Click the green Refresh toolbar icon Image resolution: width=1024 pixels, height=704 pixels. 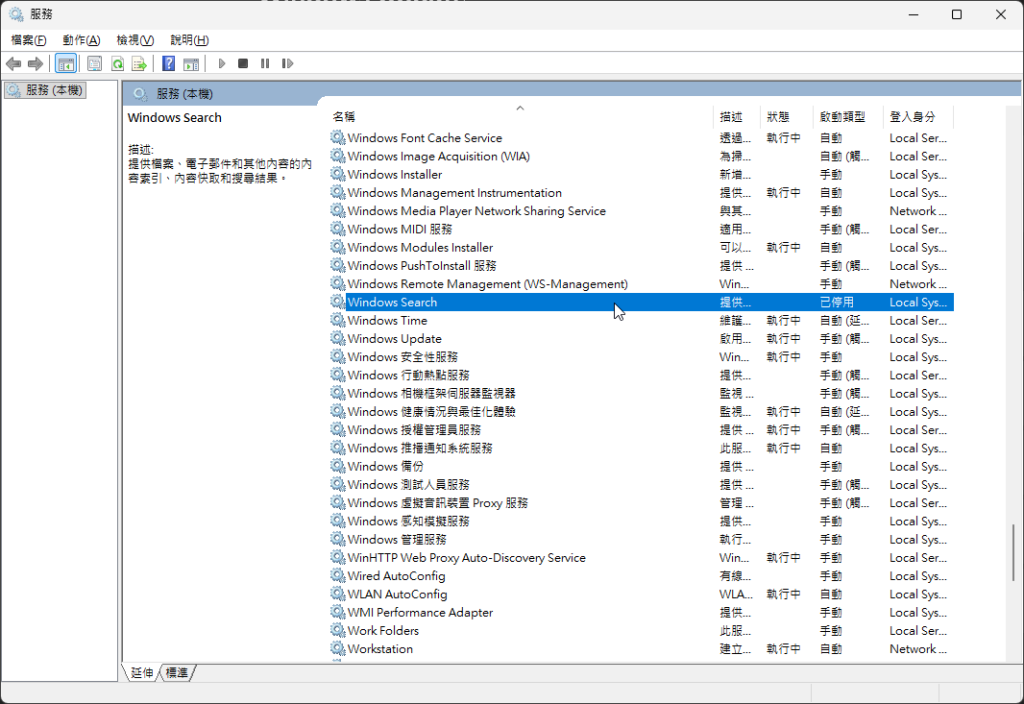point(117,64)
